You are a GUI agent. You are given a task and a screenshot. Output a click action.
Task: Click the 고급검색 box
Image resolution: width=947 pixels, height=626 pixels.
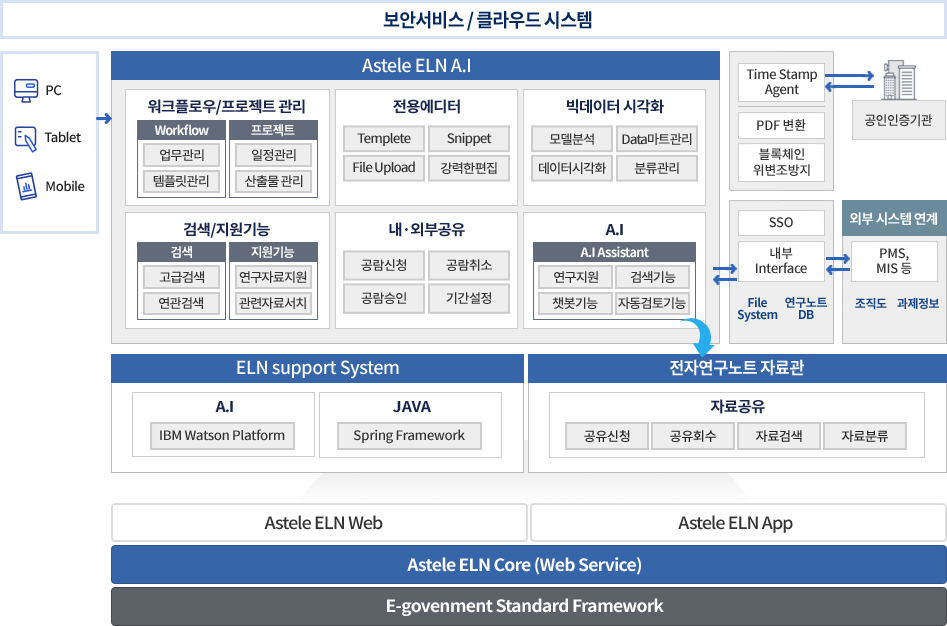182,277
